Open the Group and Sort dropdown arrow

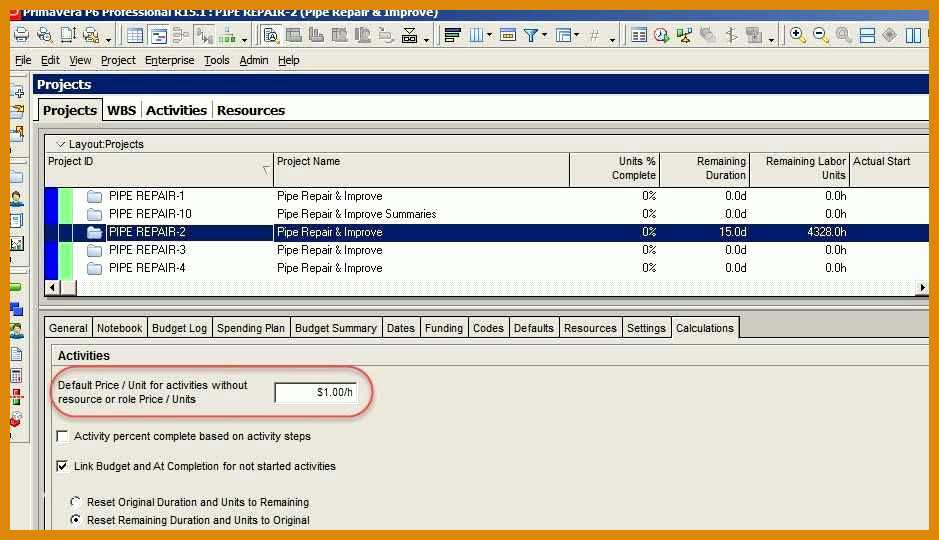[577, 35]
